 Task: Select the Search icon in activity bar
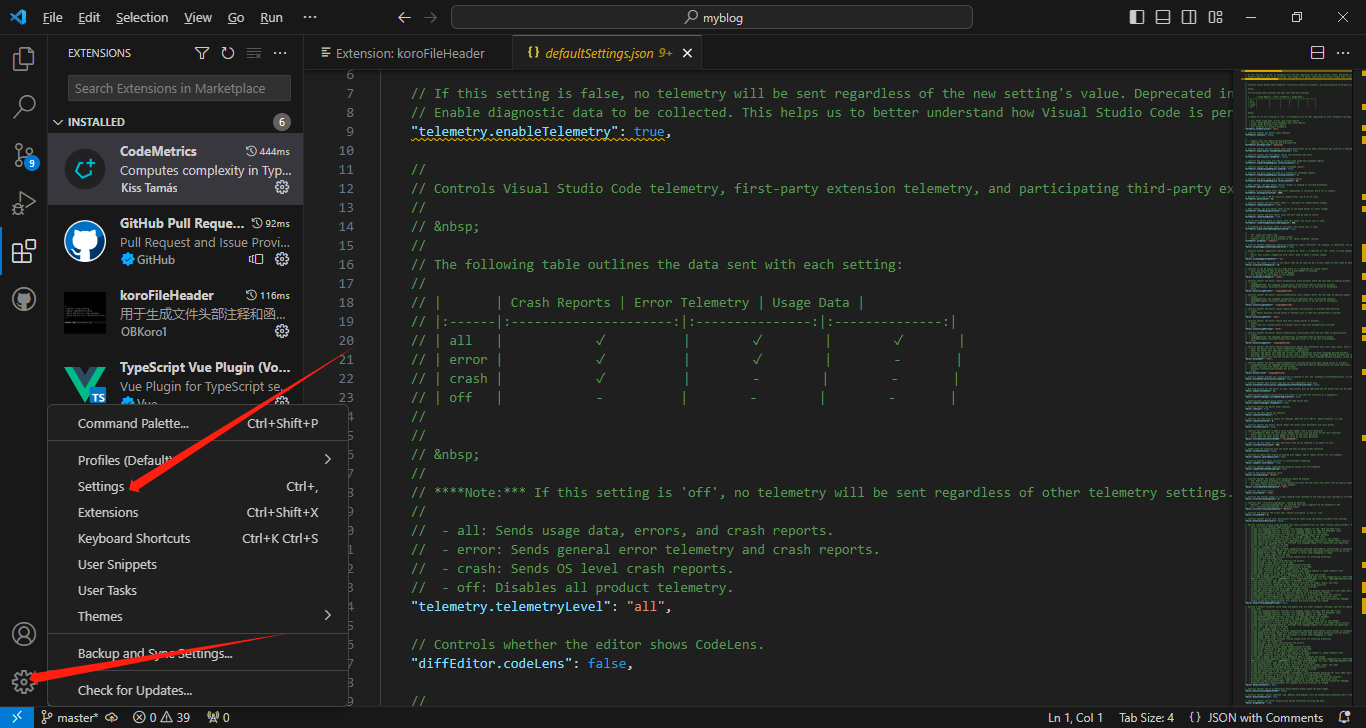[23, 106]
